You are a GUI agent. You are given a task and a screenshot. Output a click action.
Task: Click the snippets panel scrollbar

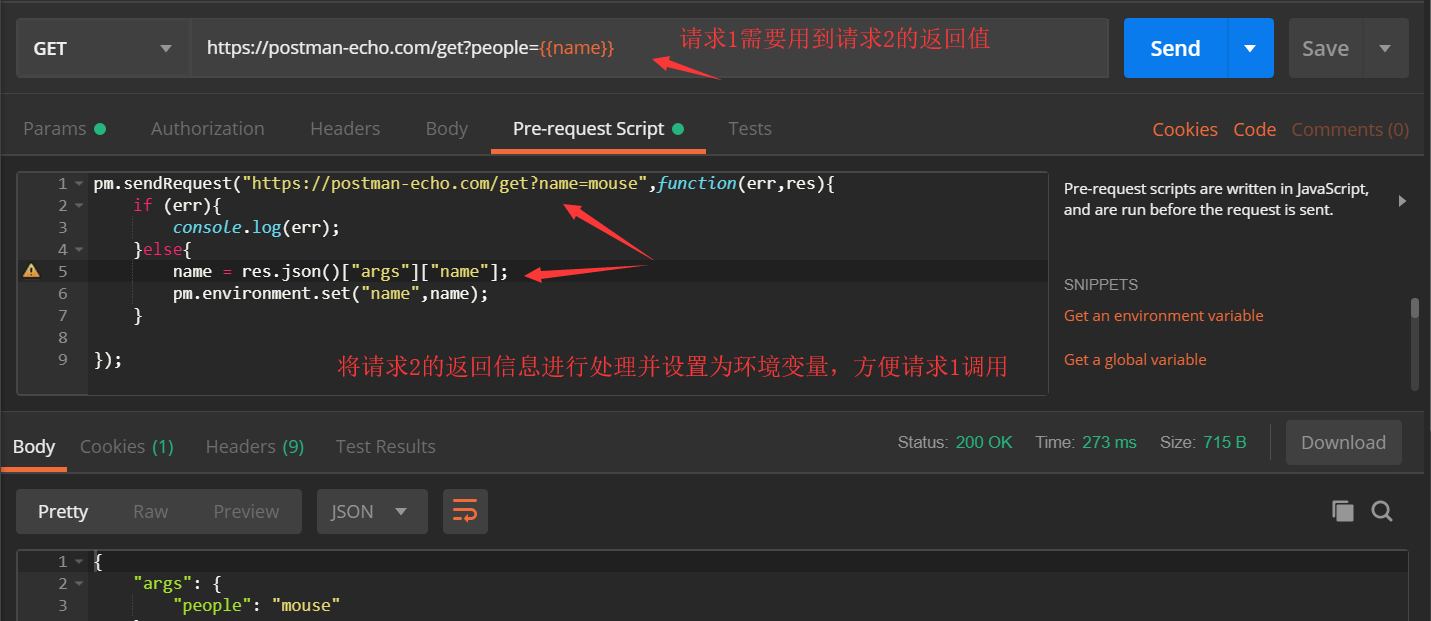pos(1414,307)
